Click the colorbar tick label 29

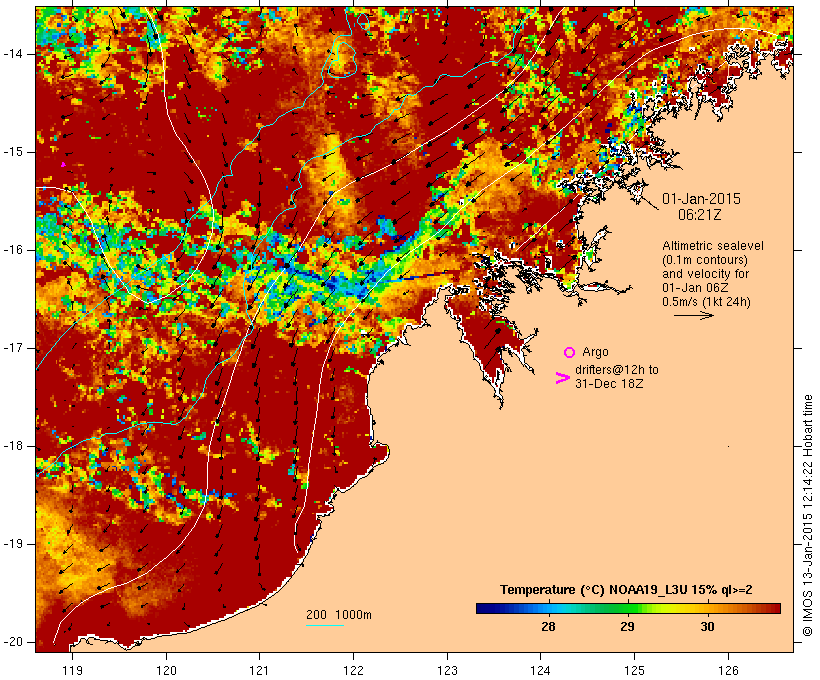pyautogui.click(x=628, y=627)
